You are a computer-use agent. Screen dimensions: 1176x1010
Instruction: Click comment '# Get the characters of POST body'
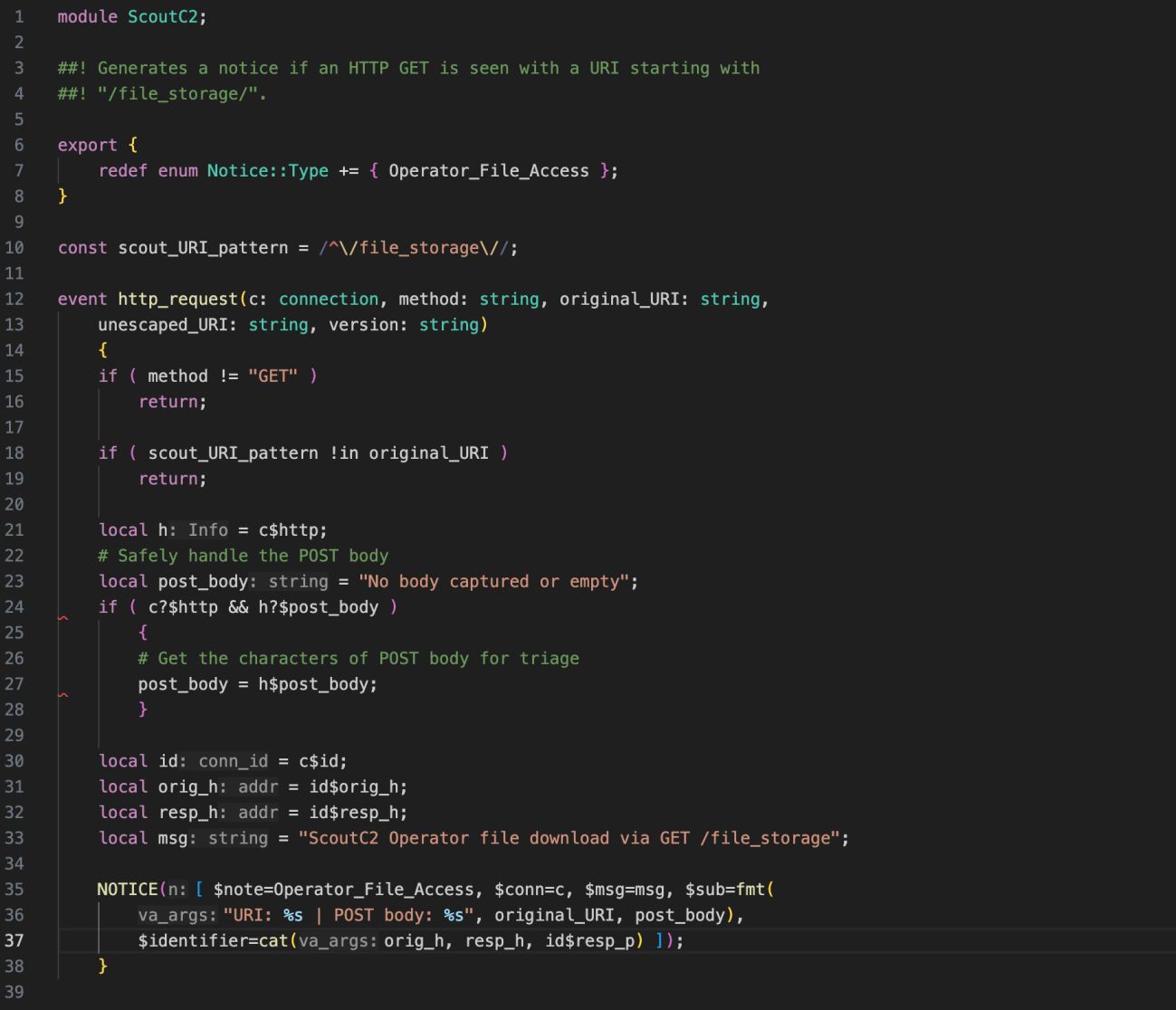(x=359, y=658)
